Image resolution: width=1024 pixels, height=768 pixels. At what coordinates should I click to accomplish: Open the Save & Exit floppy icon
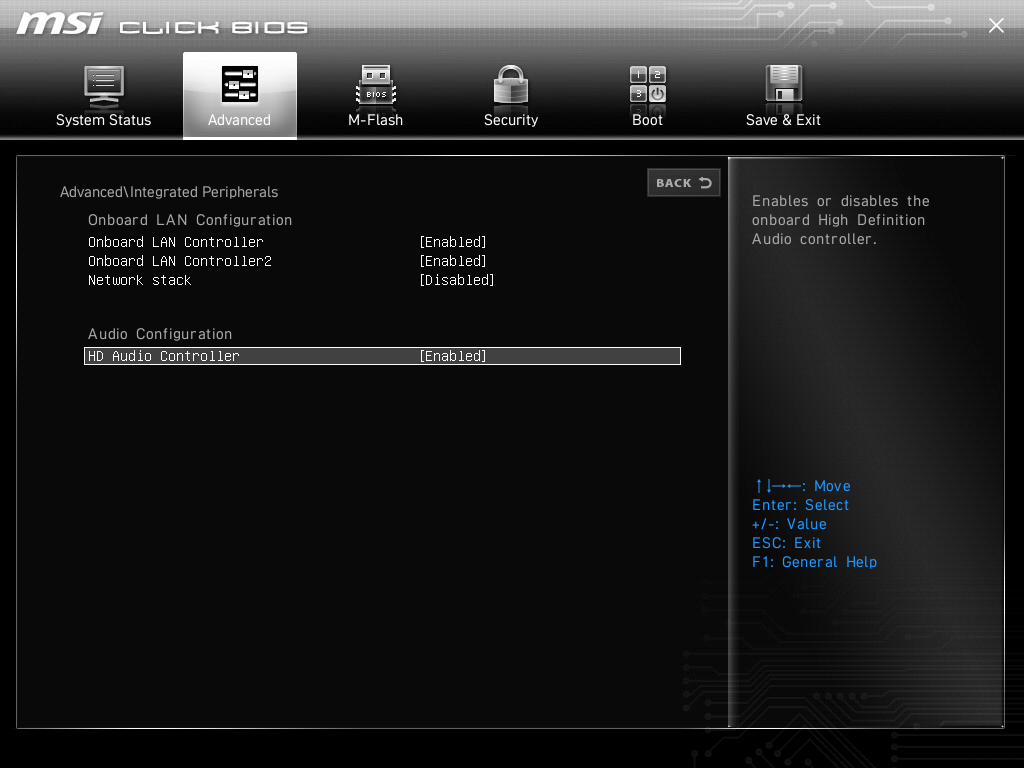tap(783, 84)
